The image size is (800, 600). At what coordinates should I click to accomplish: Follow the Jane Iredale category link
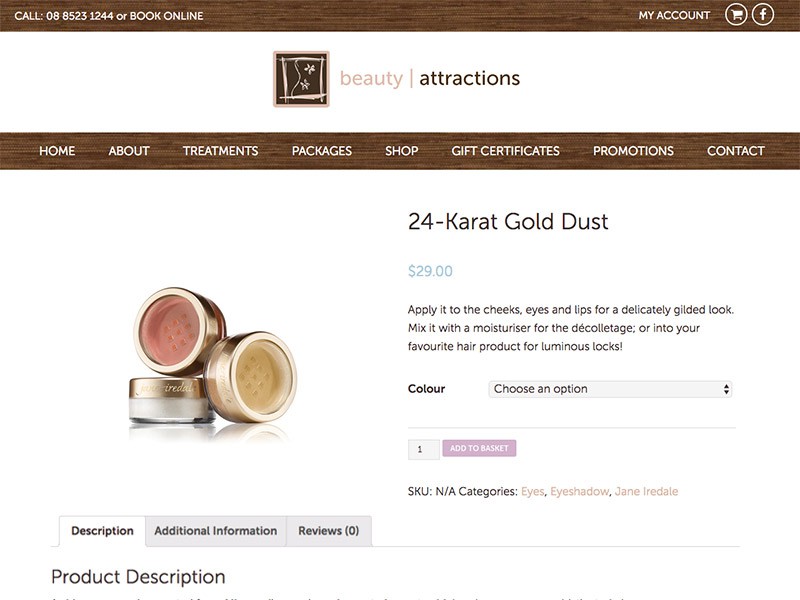[646, 491]
